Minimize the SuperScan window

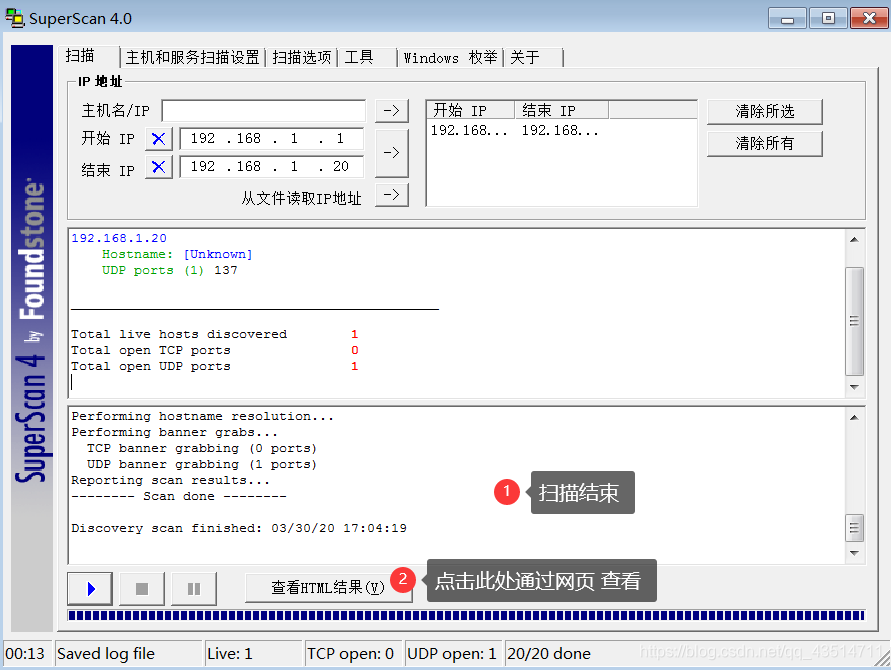(787, 18)
